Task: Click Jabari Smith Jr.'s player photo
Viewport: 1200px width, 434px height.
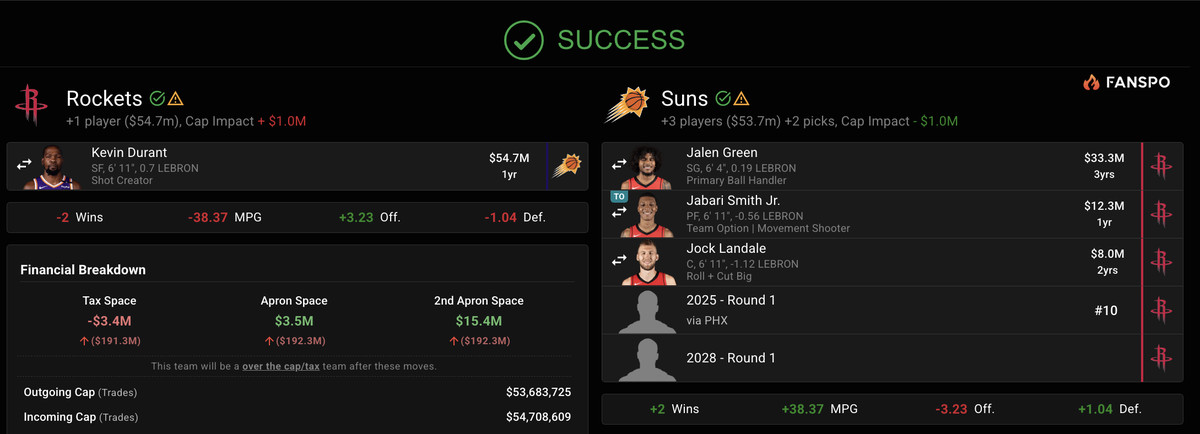Action: 646,215
